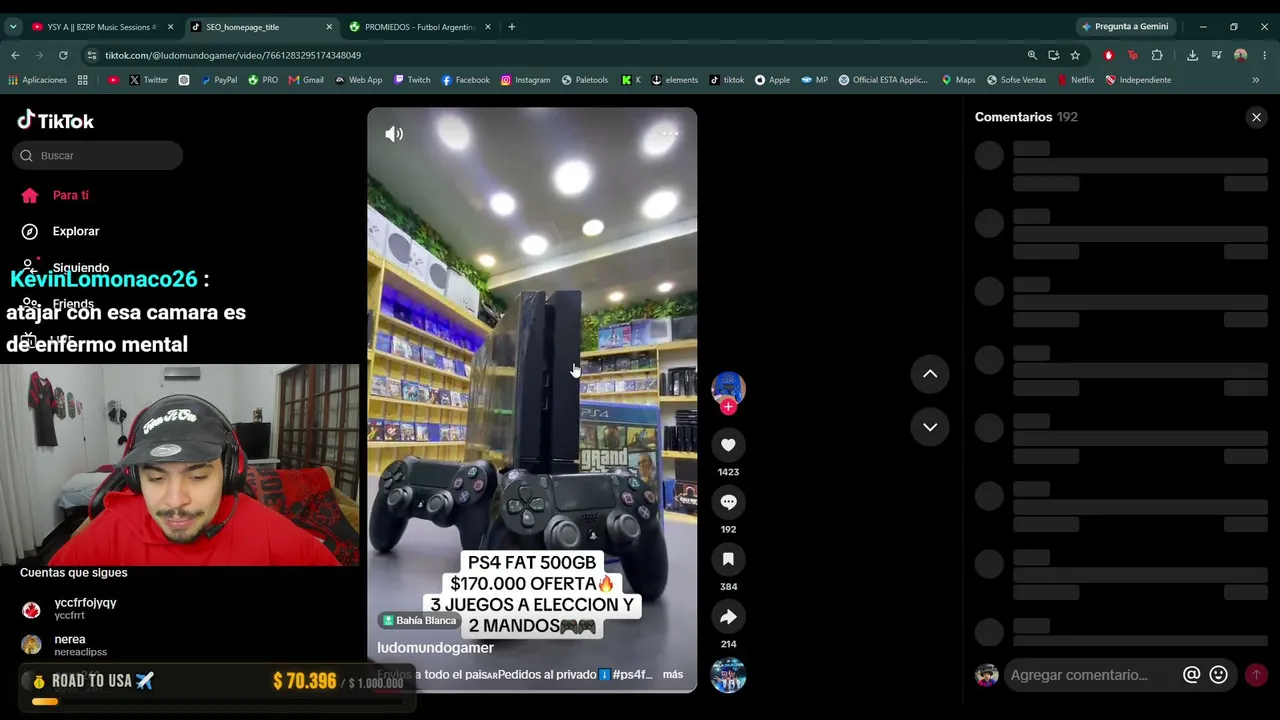The width and height of the screenshot is (1280, 720).
Task: Open the Maps bookmark
Action: [958, 80]
